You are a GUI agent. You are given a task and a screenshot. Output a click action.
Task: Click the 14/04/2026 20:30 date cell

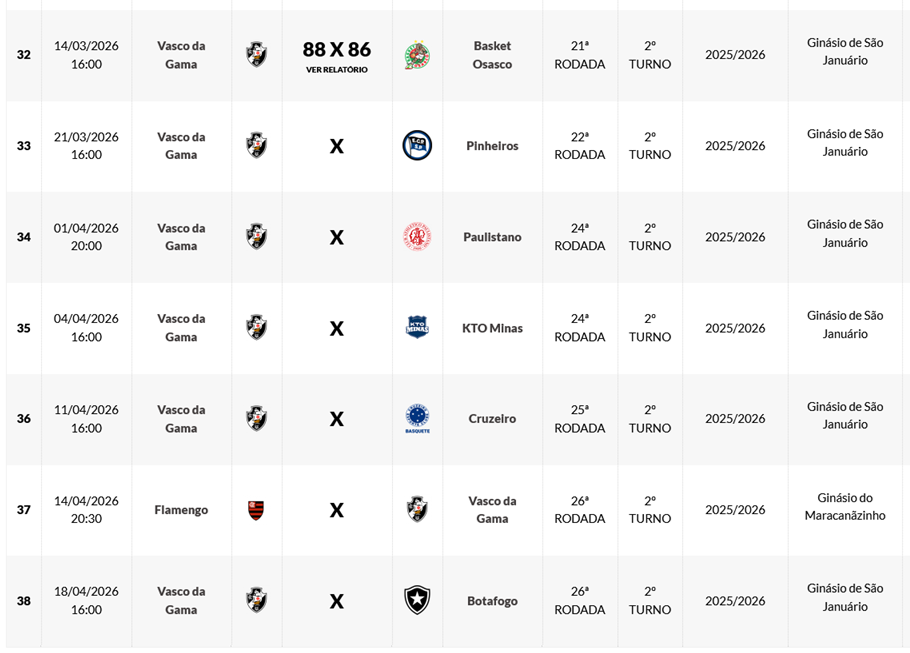(x=86, y=510)
